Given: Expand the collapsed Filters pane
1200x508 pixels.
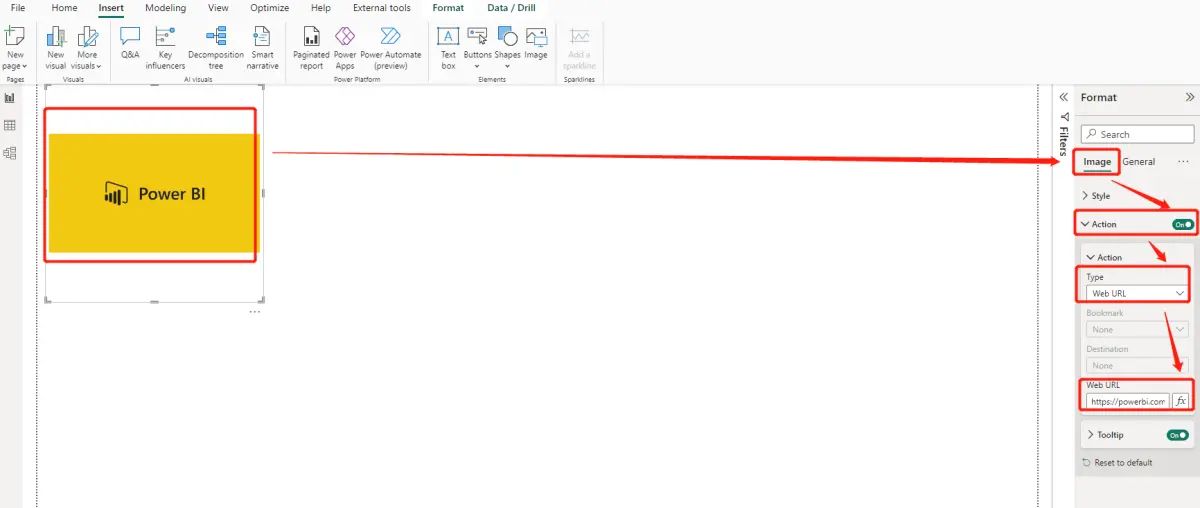Looking at the screenshot, I should 1064,97.
